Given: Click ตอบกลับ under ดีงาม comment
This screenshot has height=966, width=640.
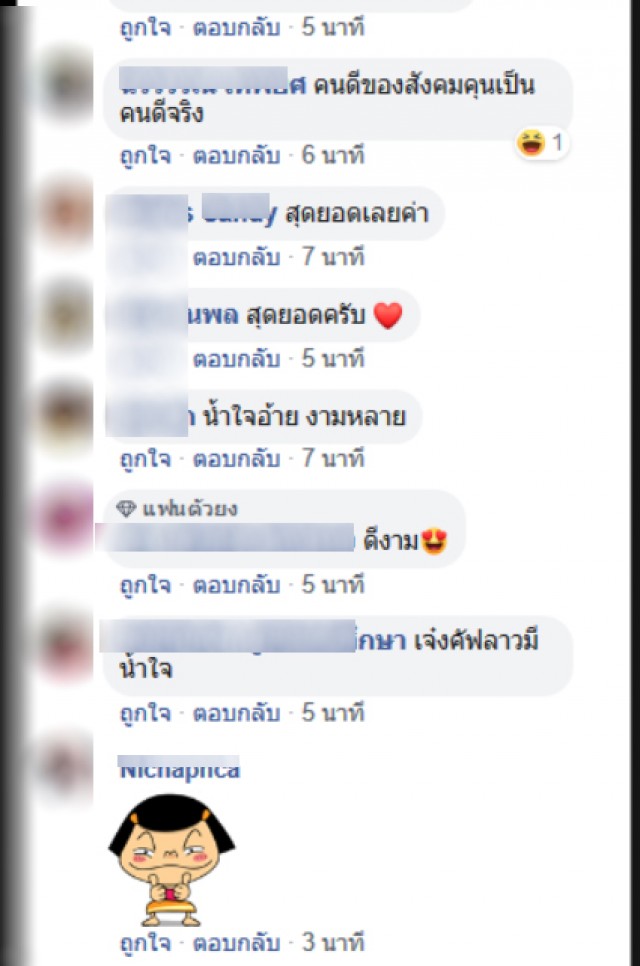Looking at the screenshot, I should [237, 585].
